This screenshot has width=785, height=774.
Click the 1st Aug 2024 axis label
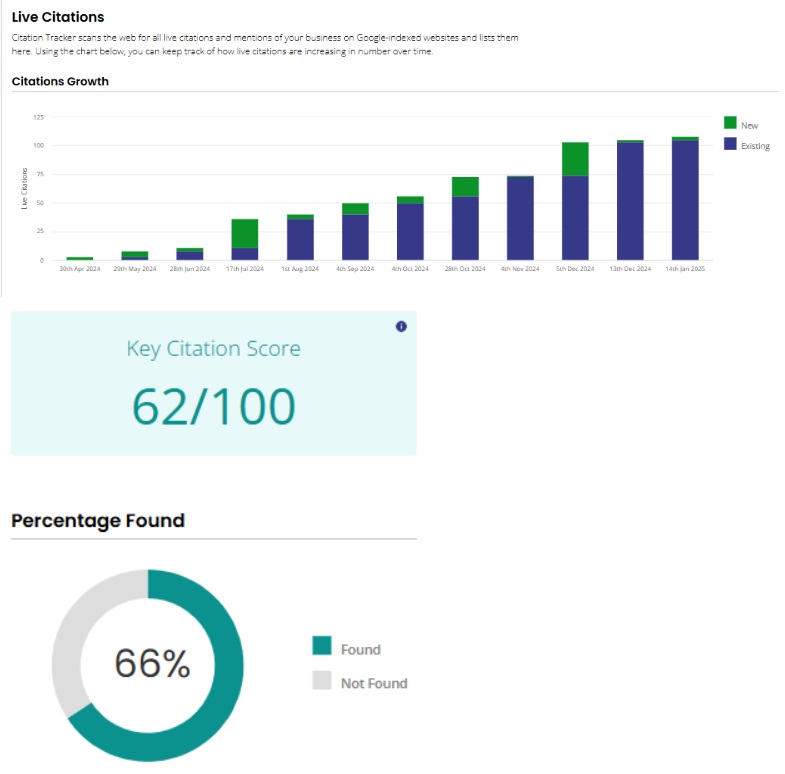click(x=300, y=269)
